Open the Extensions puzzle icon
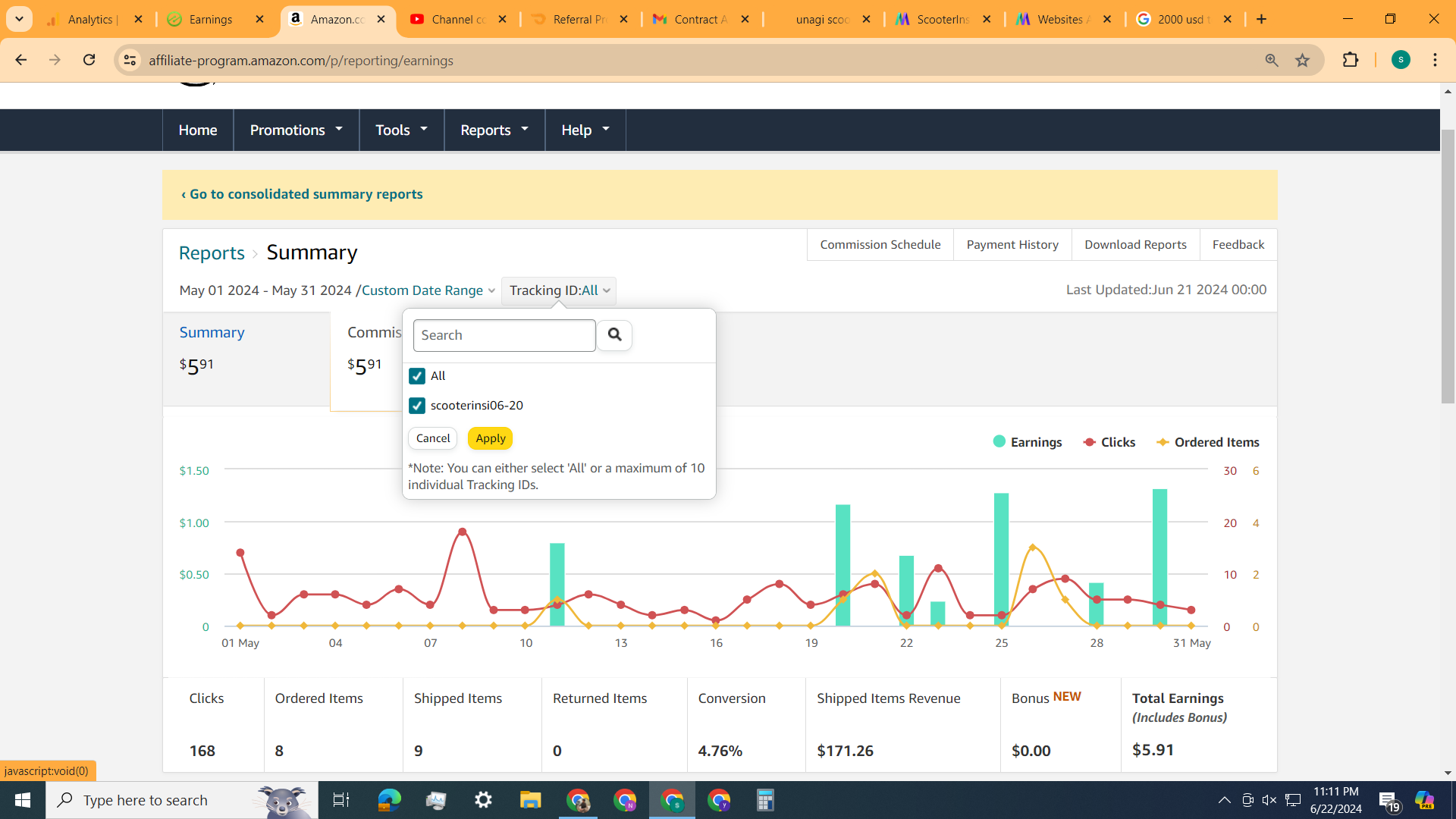 (1351, 60)
